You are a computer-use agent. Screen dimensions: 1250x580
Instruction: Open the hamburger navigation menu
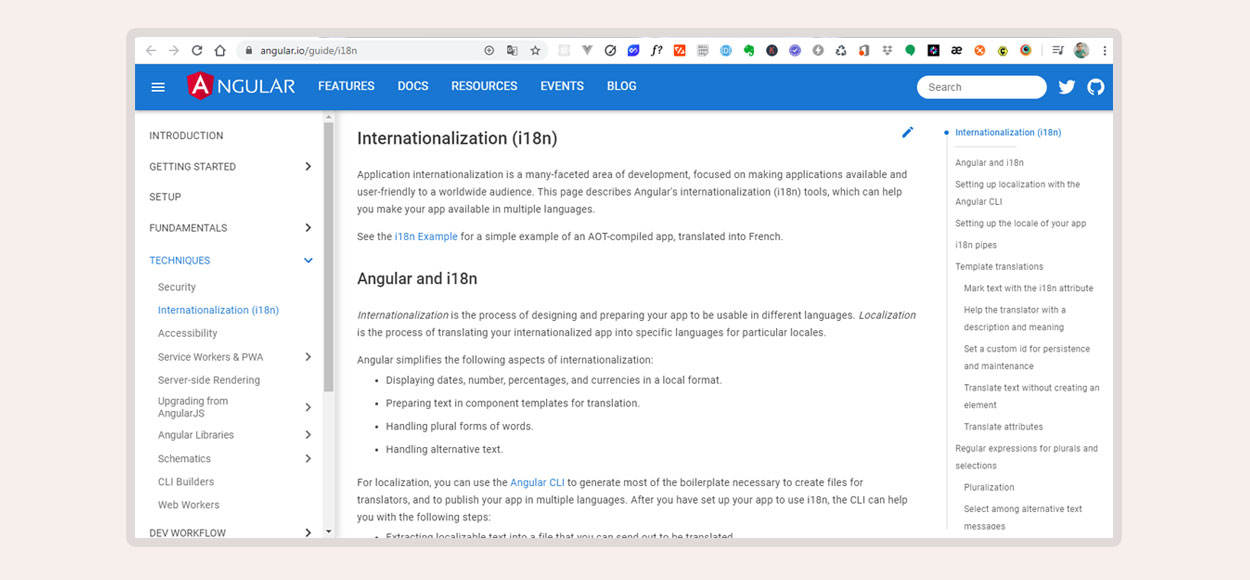[x=158, y=87]
